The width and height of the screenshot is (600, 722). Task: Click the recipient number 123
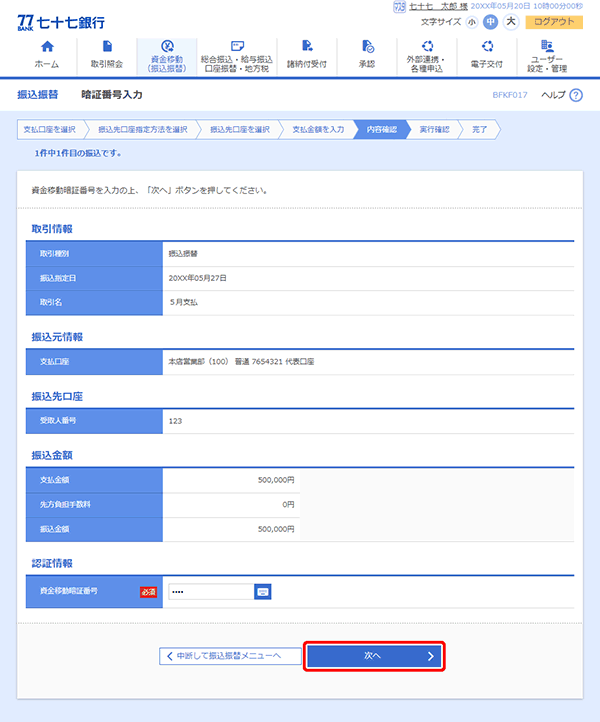[175, 421]
